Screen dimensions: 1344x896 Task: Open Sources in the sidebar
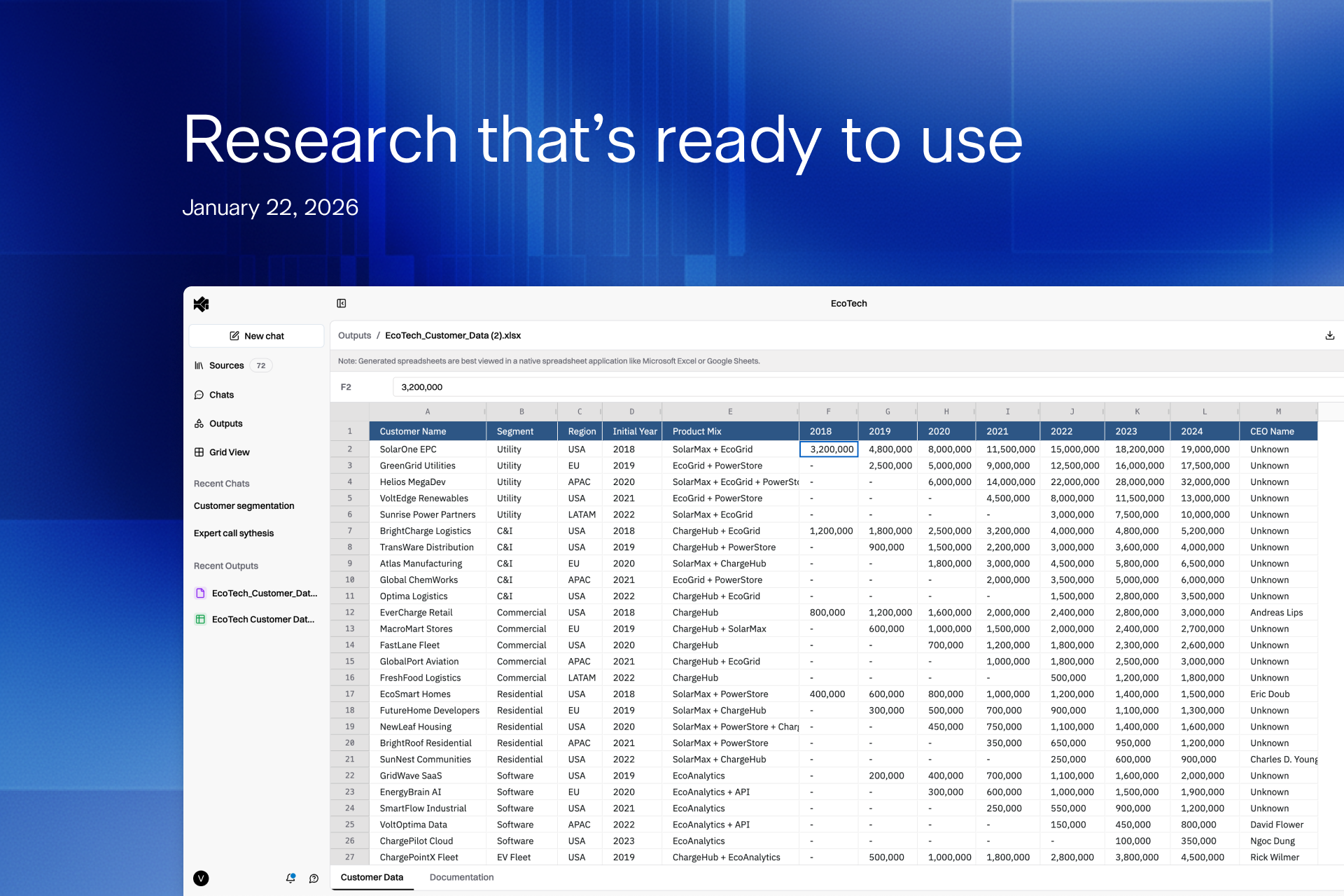(226, 365)
